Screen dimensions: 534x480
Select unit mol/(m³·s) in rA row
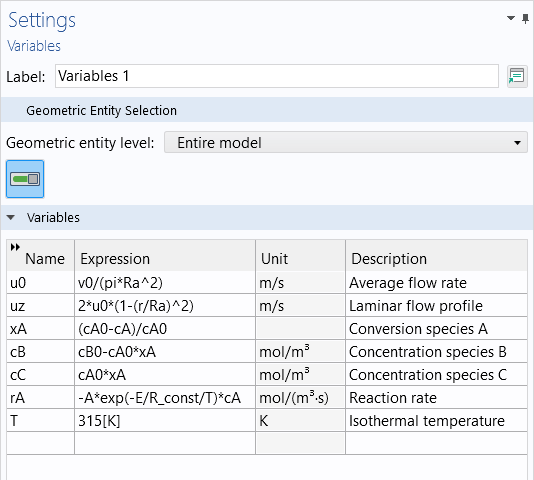[x=300, y=398]
